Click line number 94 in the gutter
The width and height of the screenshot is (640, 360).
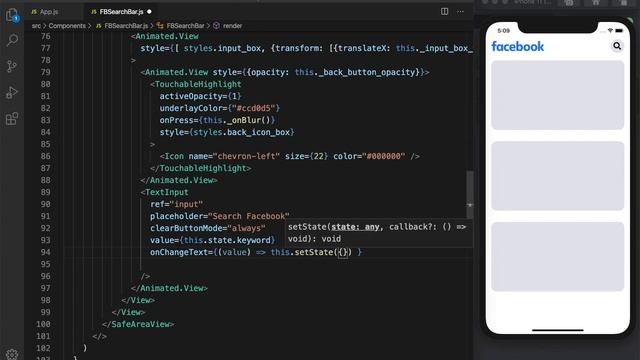pyautogui.click(x=46, y=252)
